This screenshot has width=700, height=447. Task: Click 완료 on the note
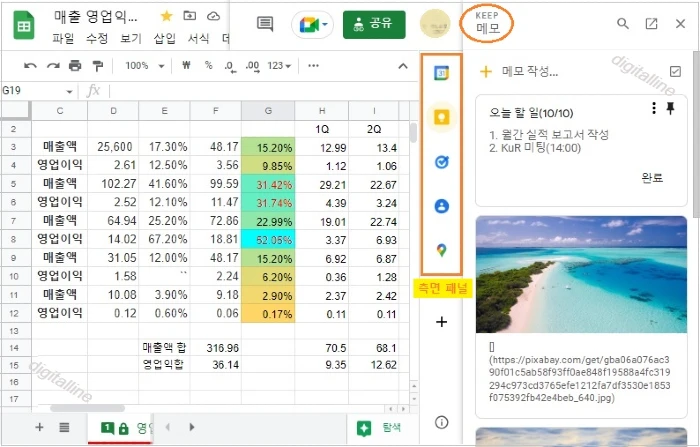tap(652, 178)
